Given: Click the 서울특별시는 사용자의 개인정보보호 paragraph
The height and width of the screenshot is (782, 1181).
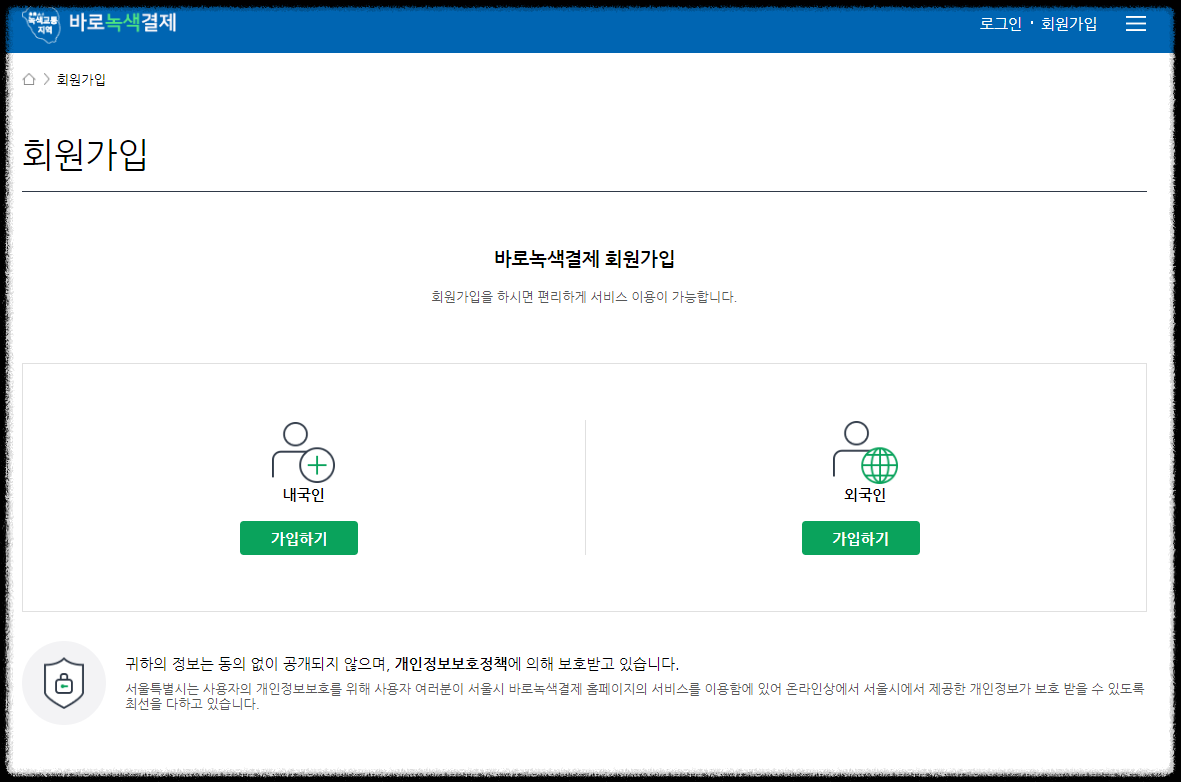Looking at the screenshot, I should click(x=634, y=696).
